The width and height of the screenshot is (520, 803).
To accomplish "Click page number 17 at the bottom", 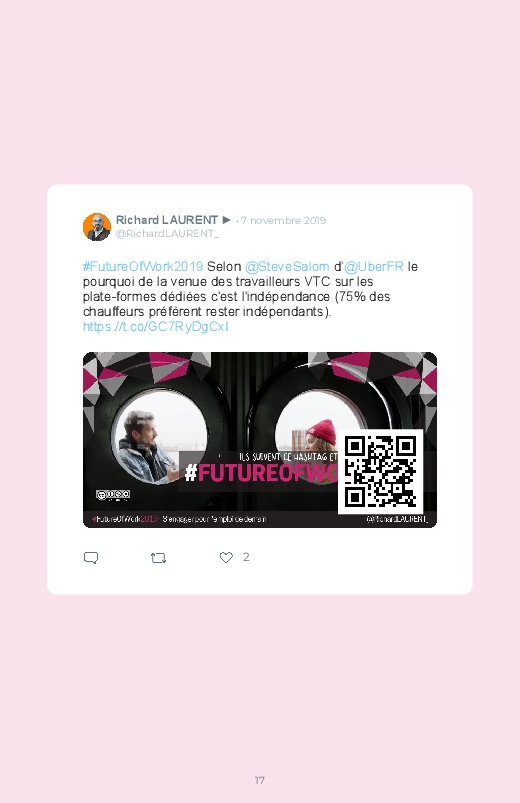I will pos(260,780).
